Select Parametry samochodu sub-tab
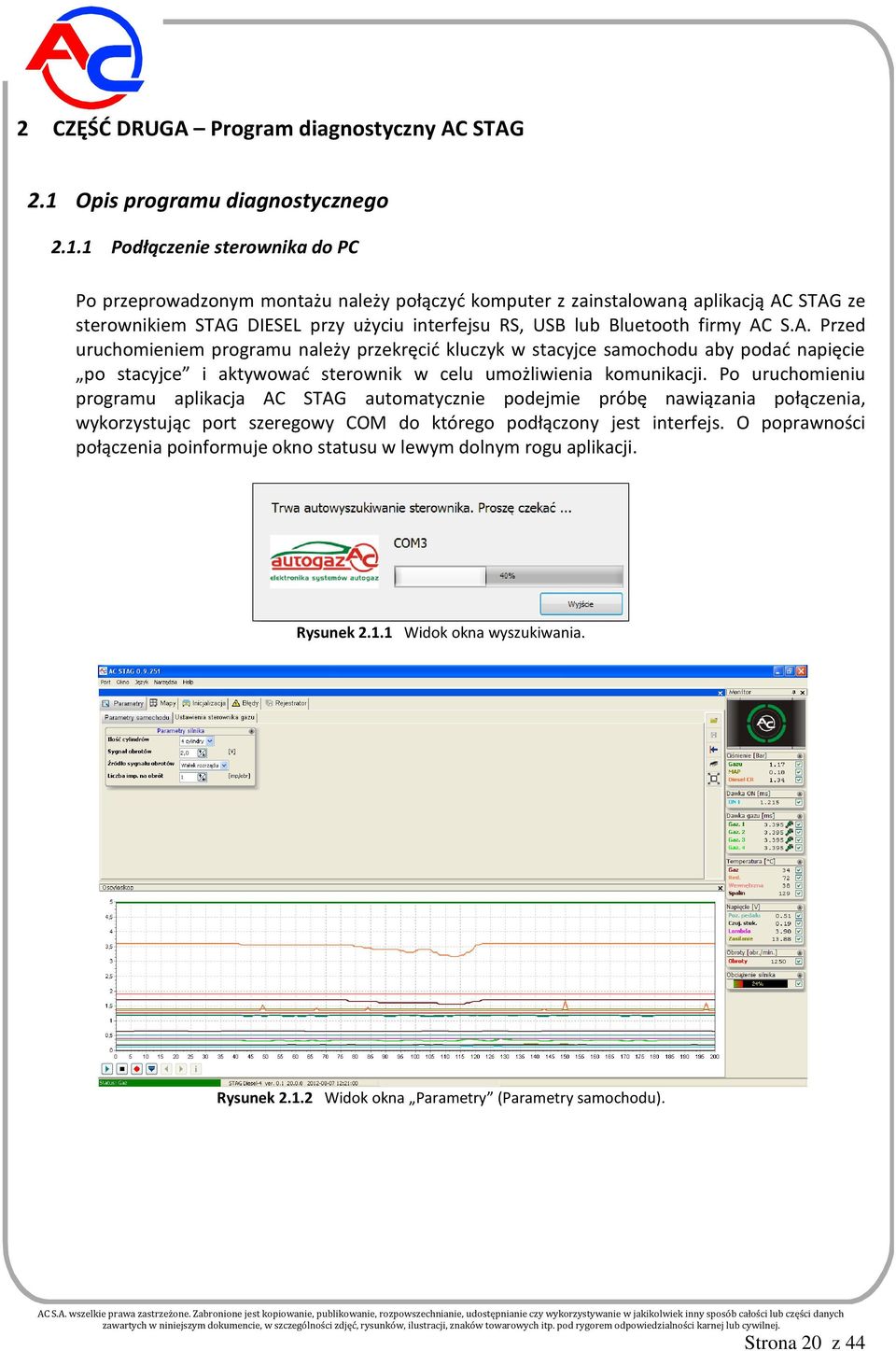The image size is (896, 1351). (136, 718)
